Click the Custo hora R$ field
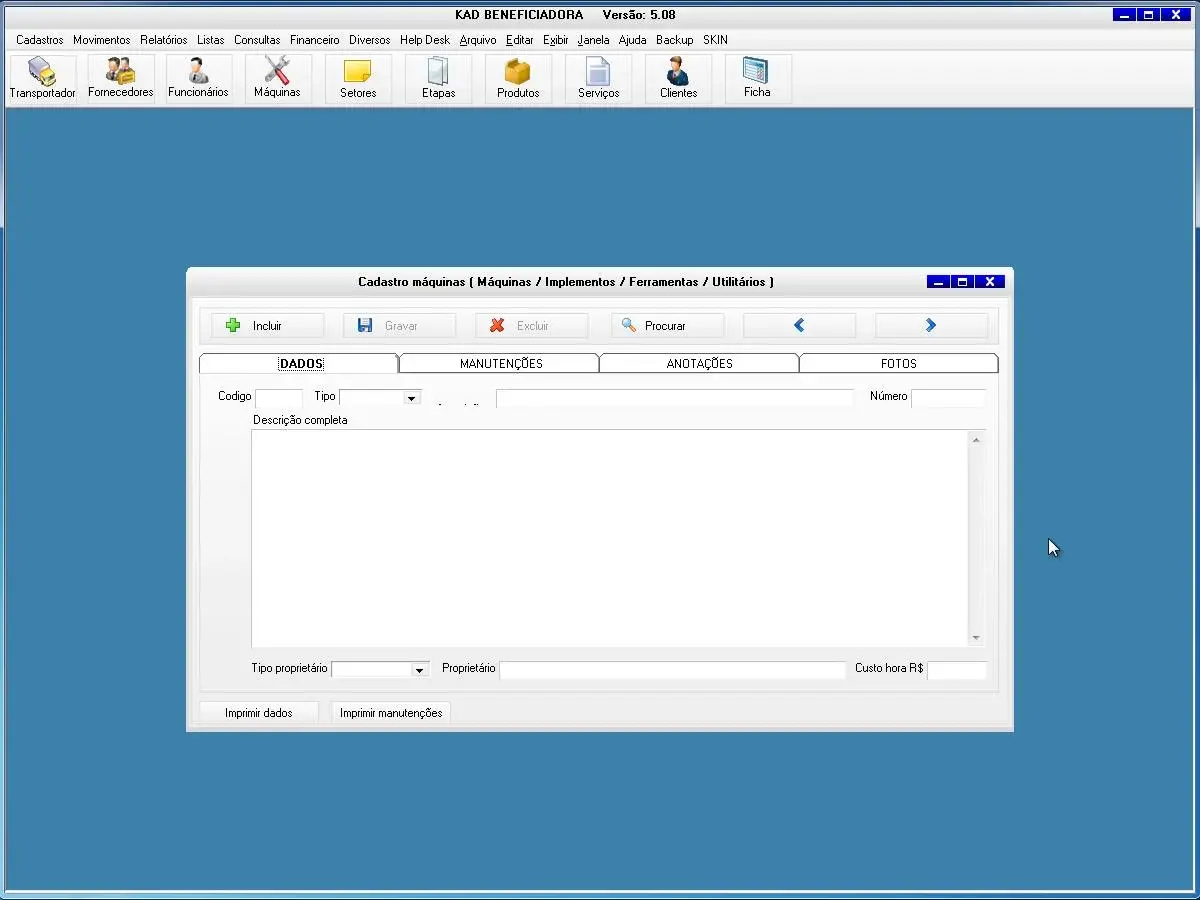 point(956,670)
